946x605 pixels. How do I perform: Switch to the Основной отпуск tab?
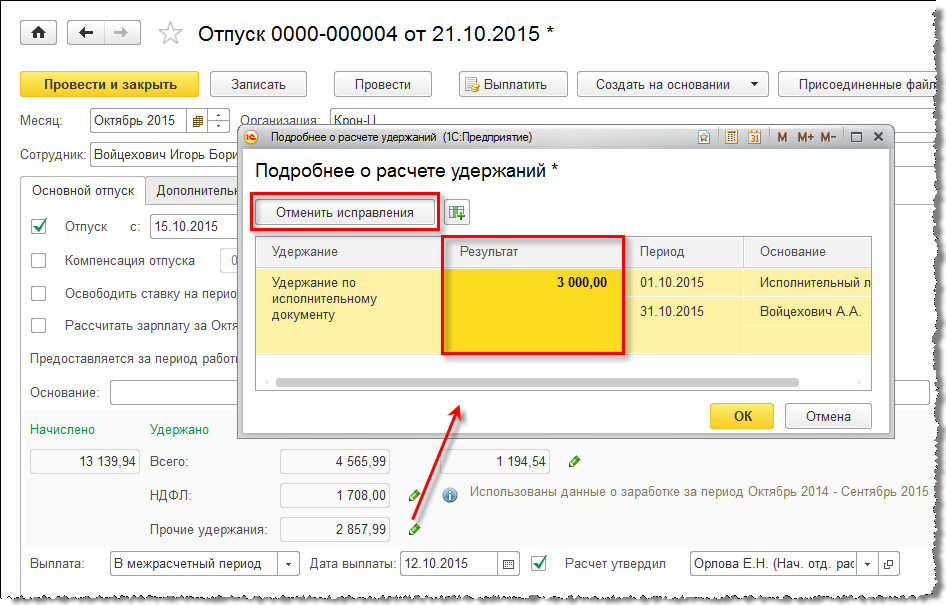[82, 190]
